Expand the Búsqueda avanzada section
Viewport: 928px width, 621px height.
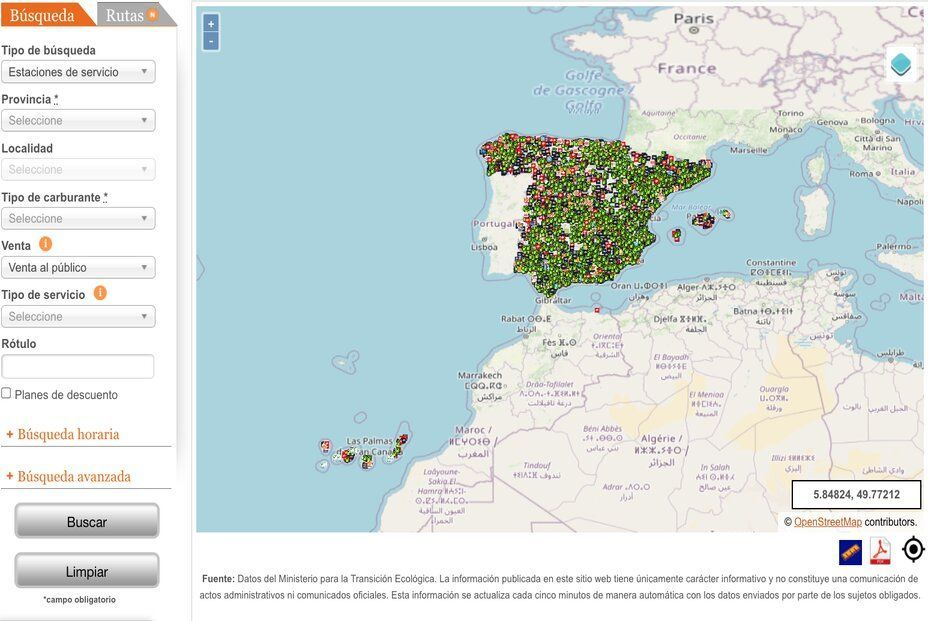[73, 477]
